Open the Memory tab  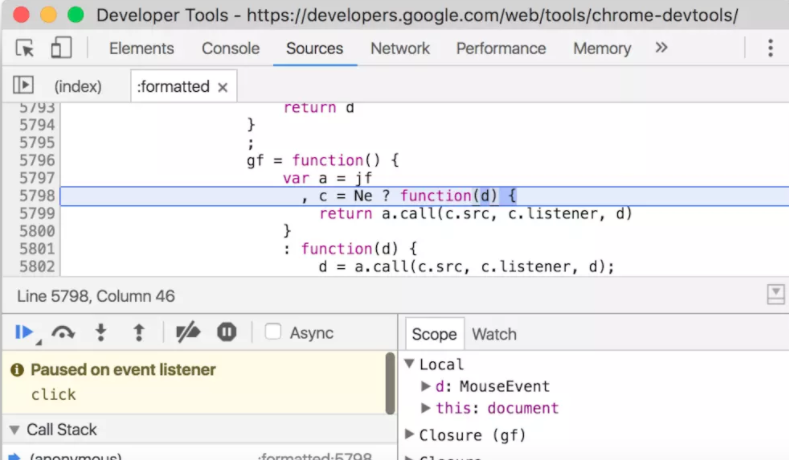(602, 48)
